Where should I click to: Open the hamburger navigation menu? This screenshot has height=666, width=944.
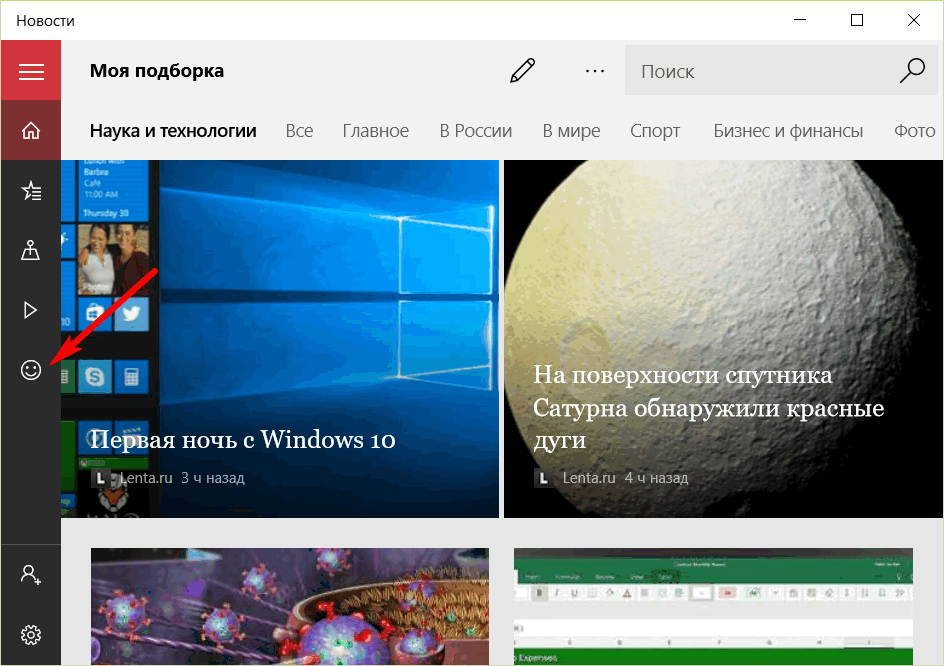tap(31, 70)
